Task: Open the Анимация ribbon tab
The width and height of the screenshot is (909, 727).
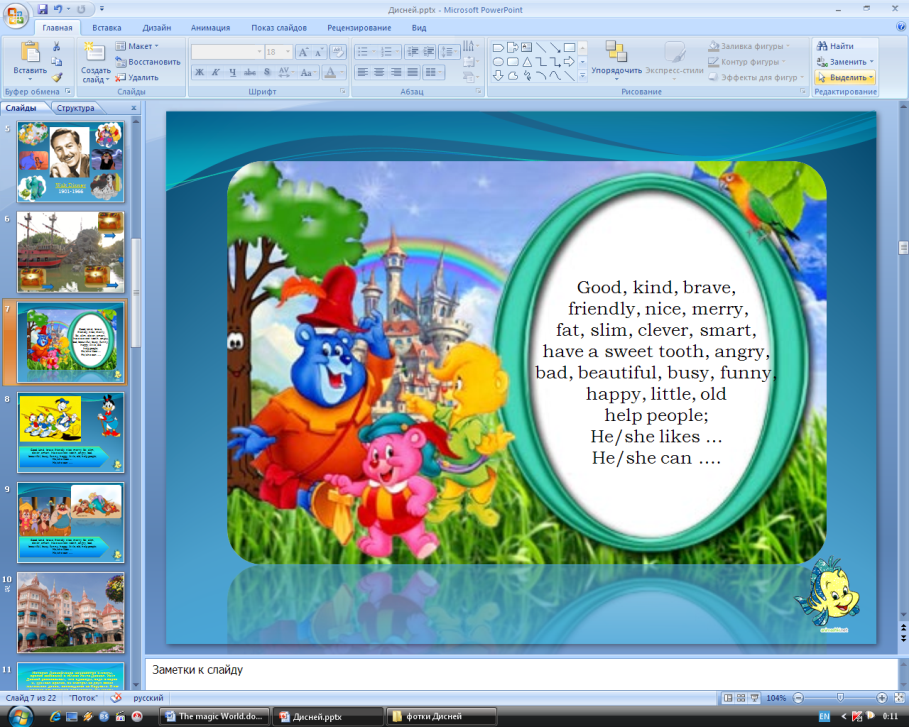Action: [x=210, y=28]
